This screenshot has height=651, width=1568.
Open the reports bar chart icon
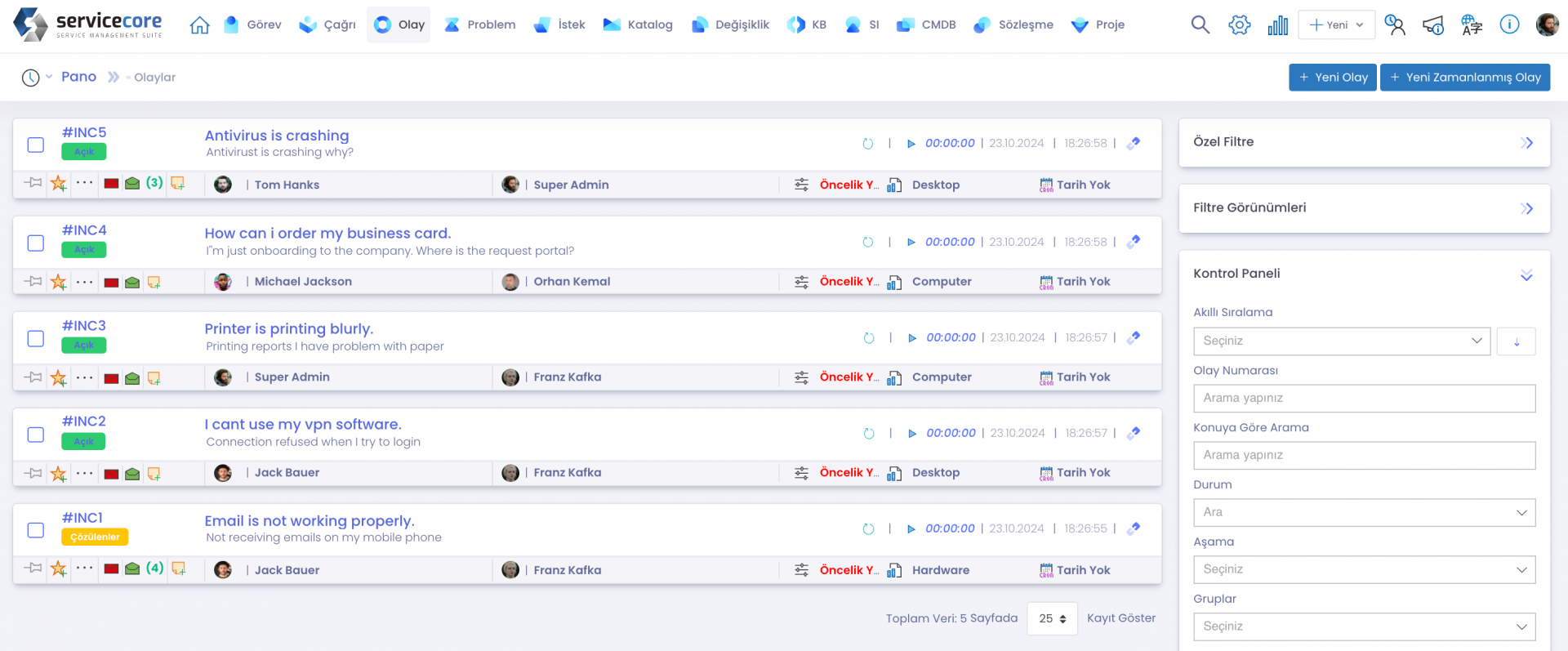(x=1277, y=25)
